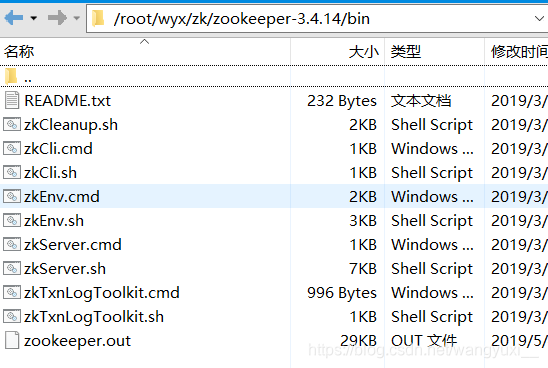Viewport: 548px width, 368px height.
Task: Select the zkTxnLogToolkit.sh file name
Action: point(94,317)
